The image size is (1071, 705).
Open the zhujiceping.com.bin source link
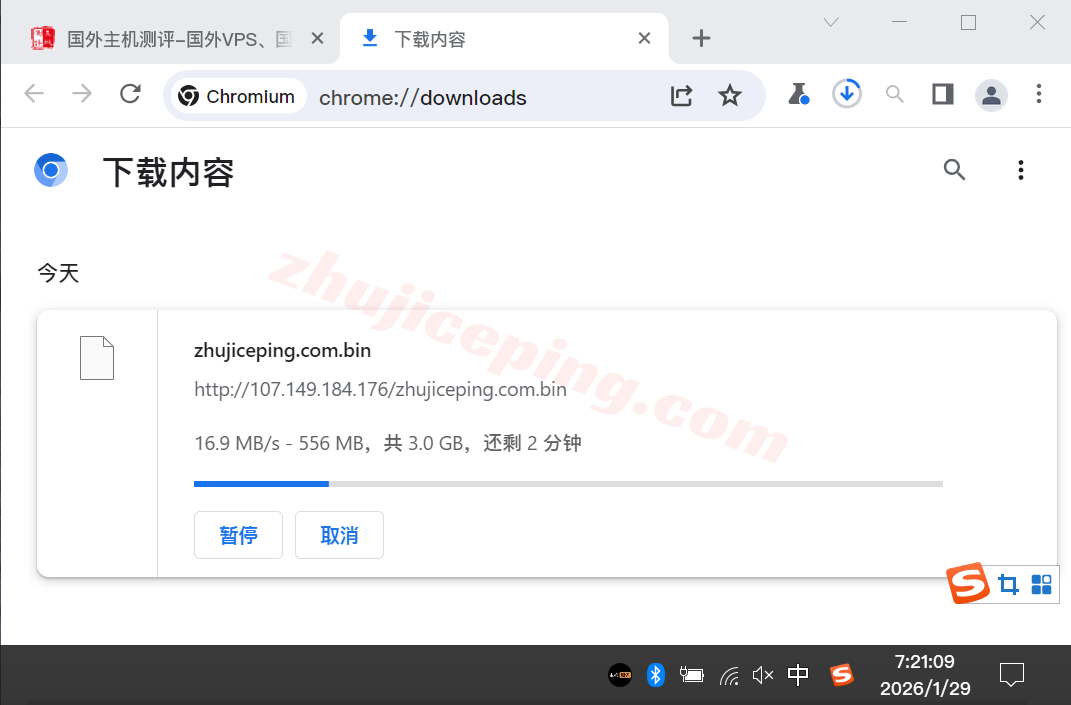(x=380, y=389)
